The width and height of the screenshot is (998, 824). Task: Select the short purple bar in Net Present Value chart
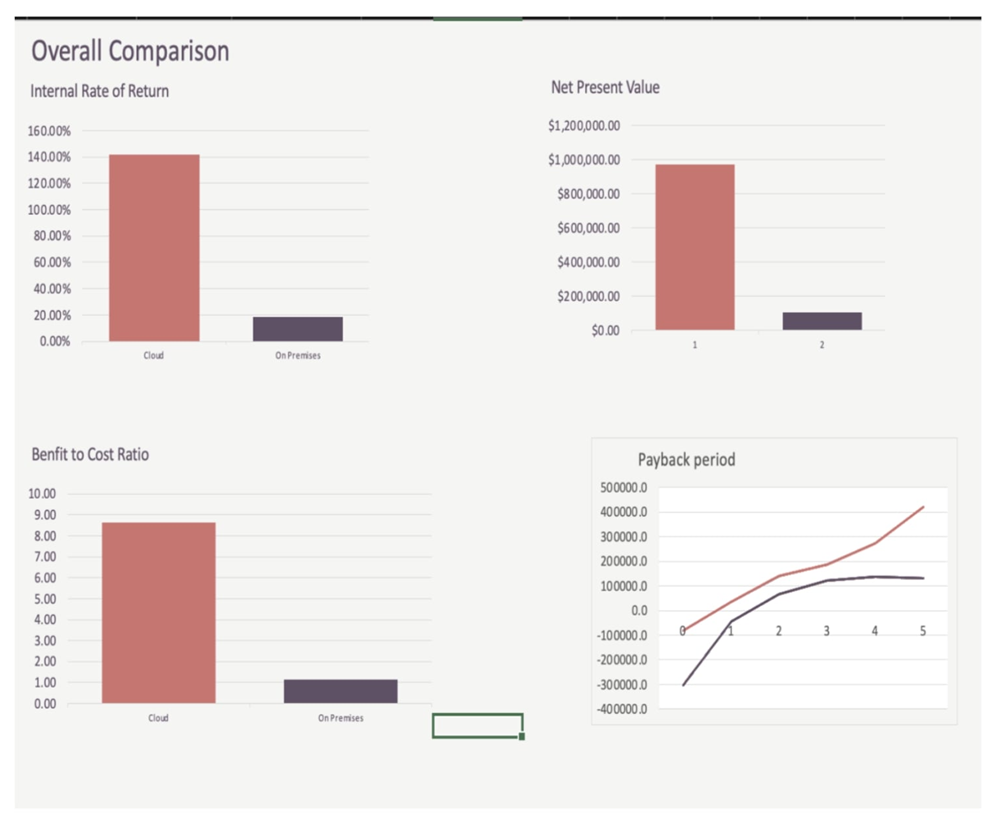(822, 321)
